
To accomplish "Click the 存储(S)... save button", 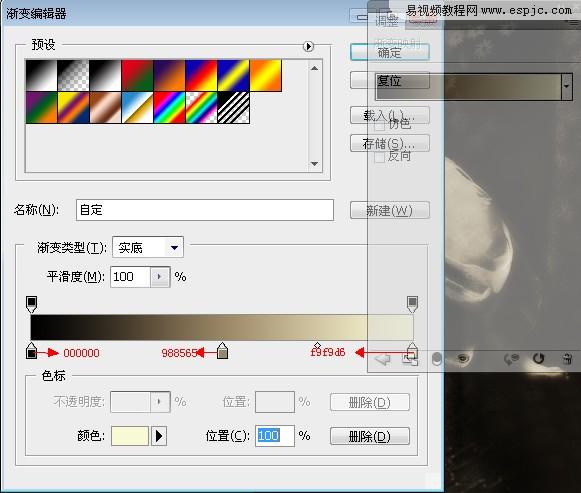I will [x=390, y=143].
